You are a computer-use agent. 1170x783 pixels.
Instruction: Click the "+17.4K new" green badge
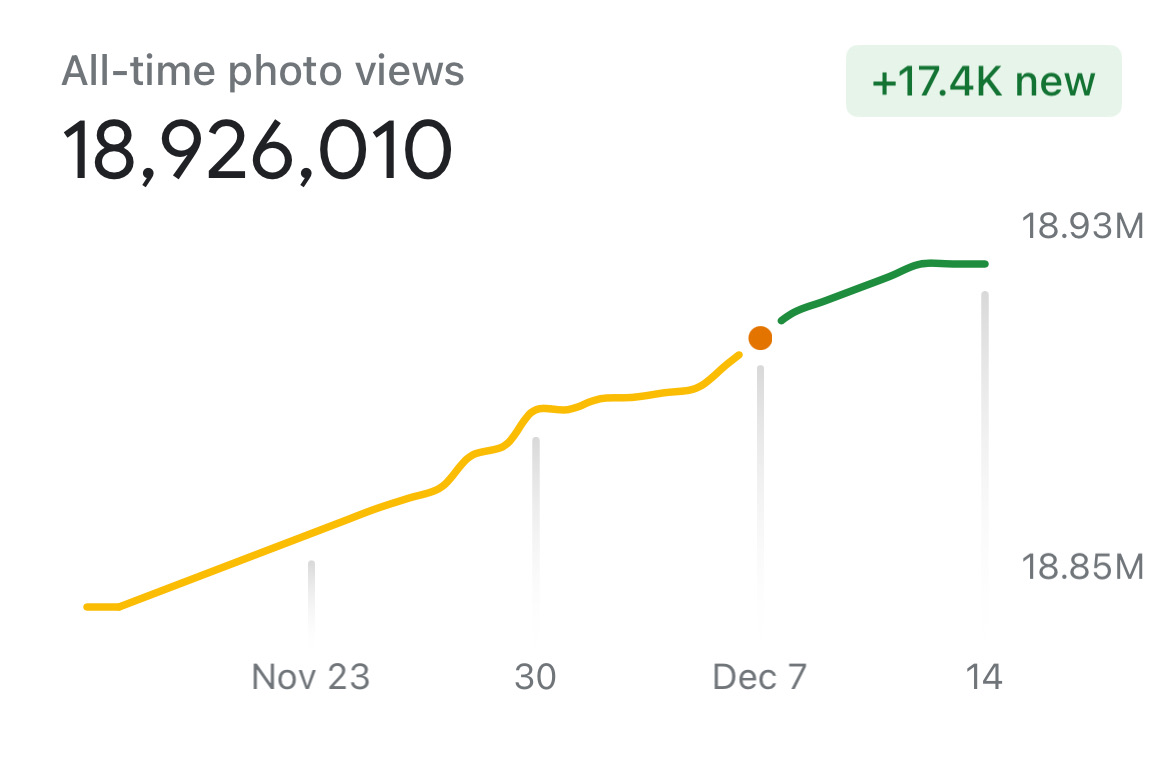click(x=984, y=81)
